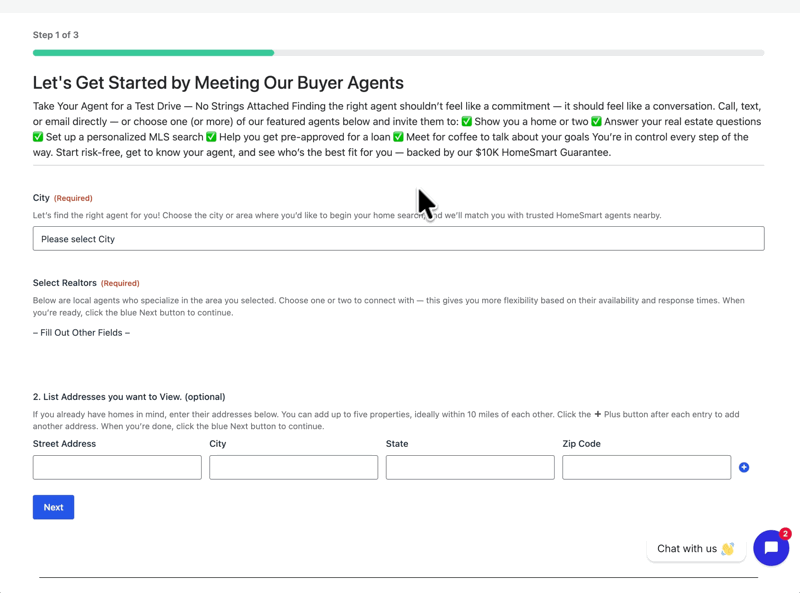The height and width of the screenshot is (593, 800).
Task: Click into the Zip Code field
Action: [x=646, y=467]
